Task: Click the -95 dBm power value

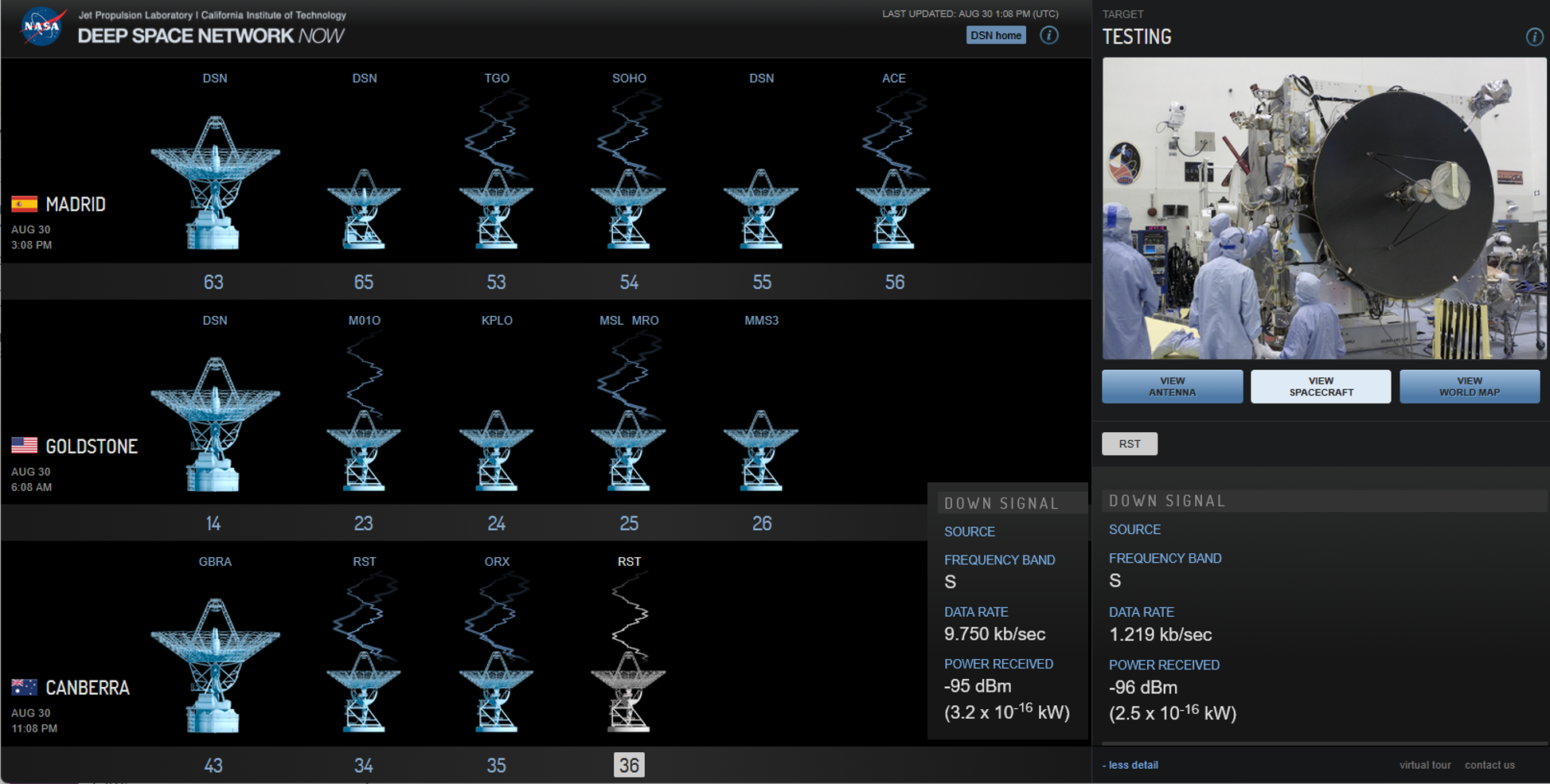Action: pos(978,686)
